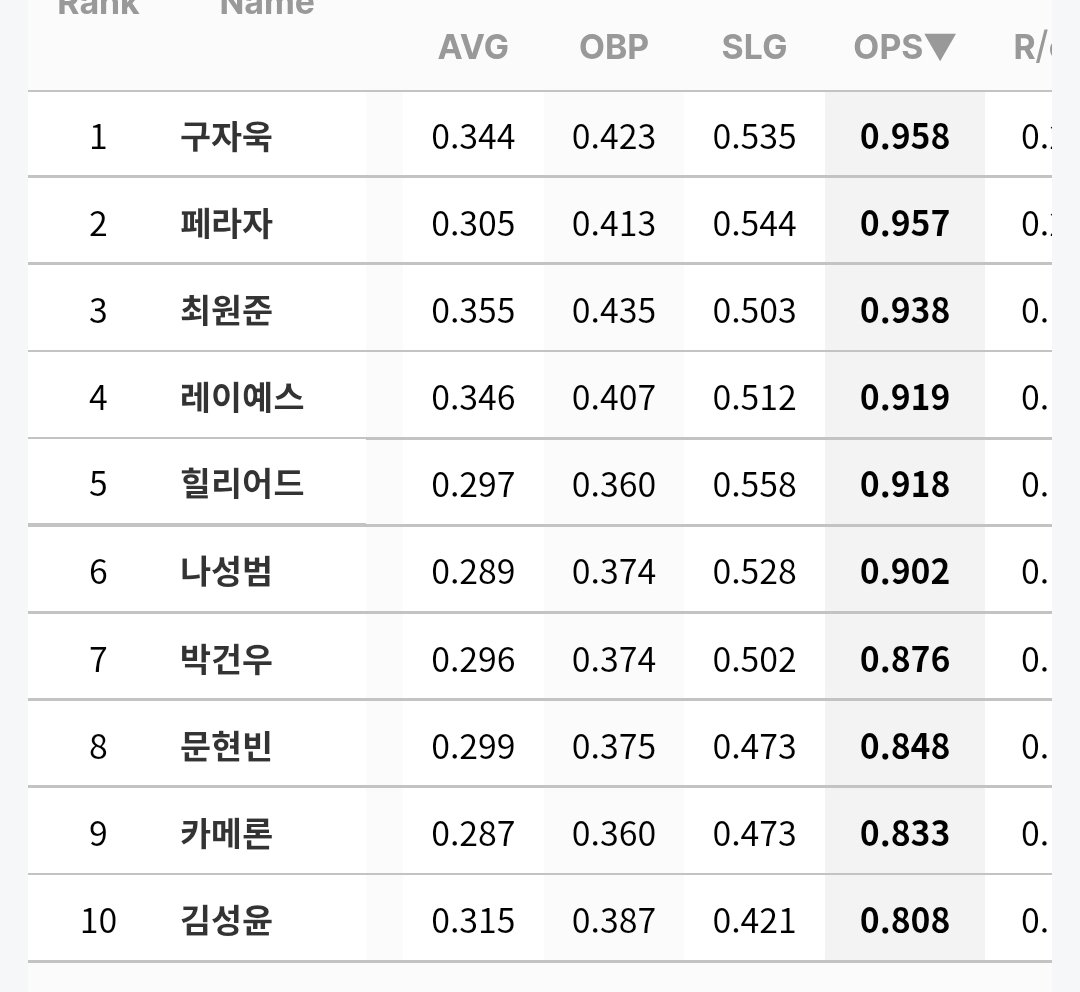The image size is (1080, 992).
Task: Open player 문현빈 details
Action: 226,746
